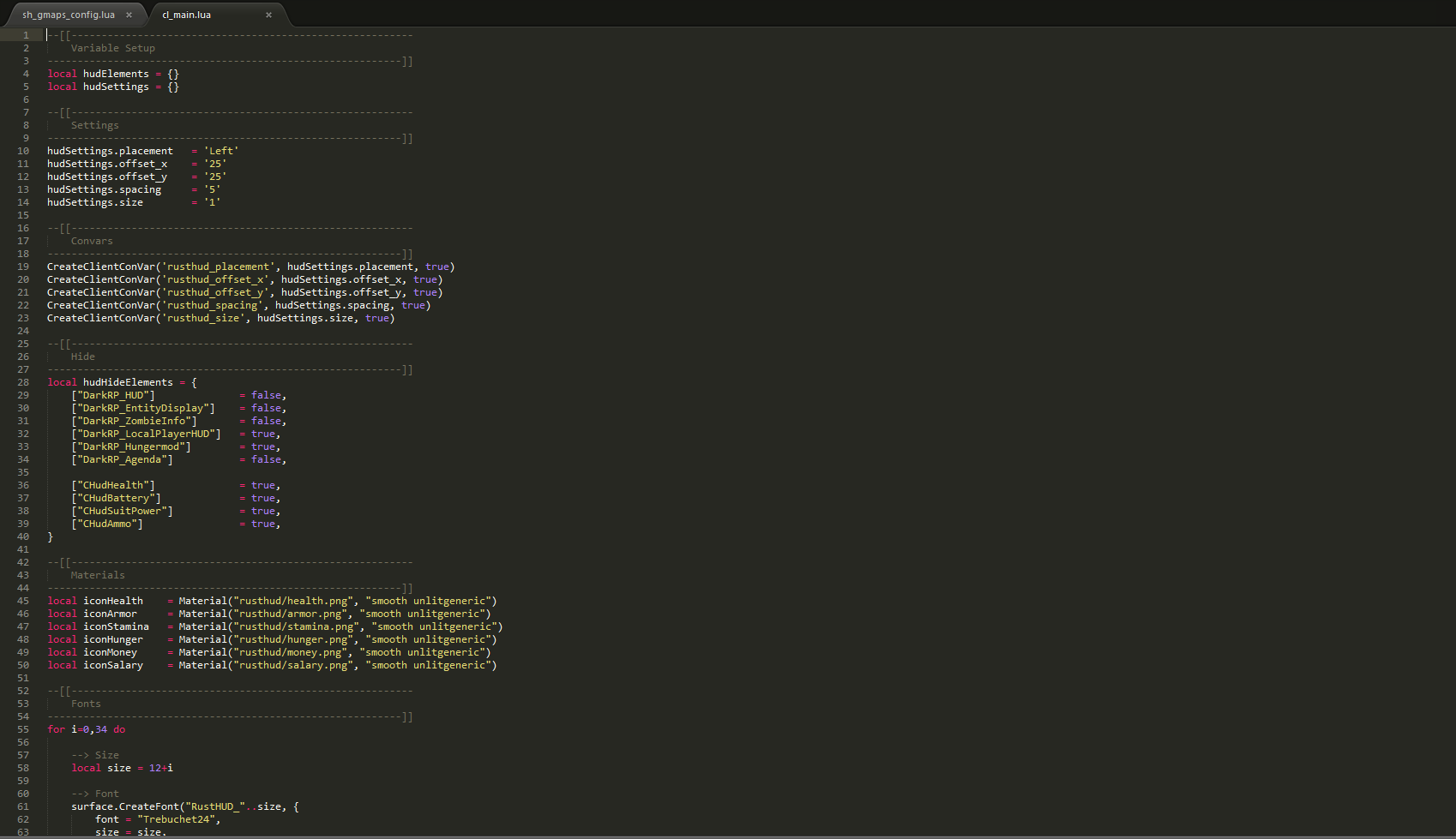Click the 'rusthud_offset_y' string

click(x=215, y=292)
